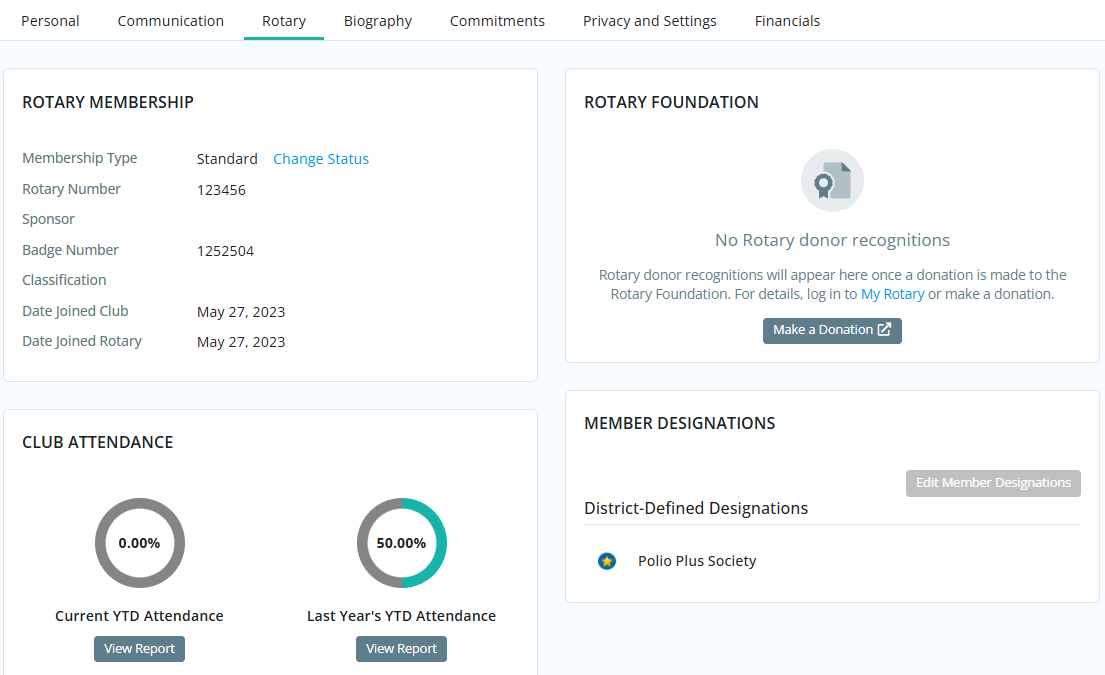This screenshot has width=1105, height=675.
Task: Click the Make a Donation button
Action: (x=832, y=330)
